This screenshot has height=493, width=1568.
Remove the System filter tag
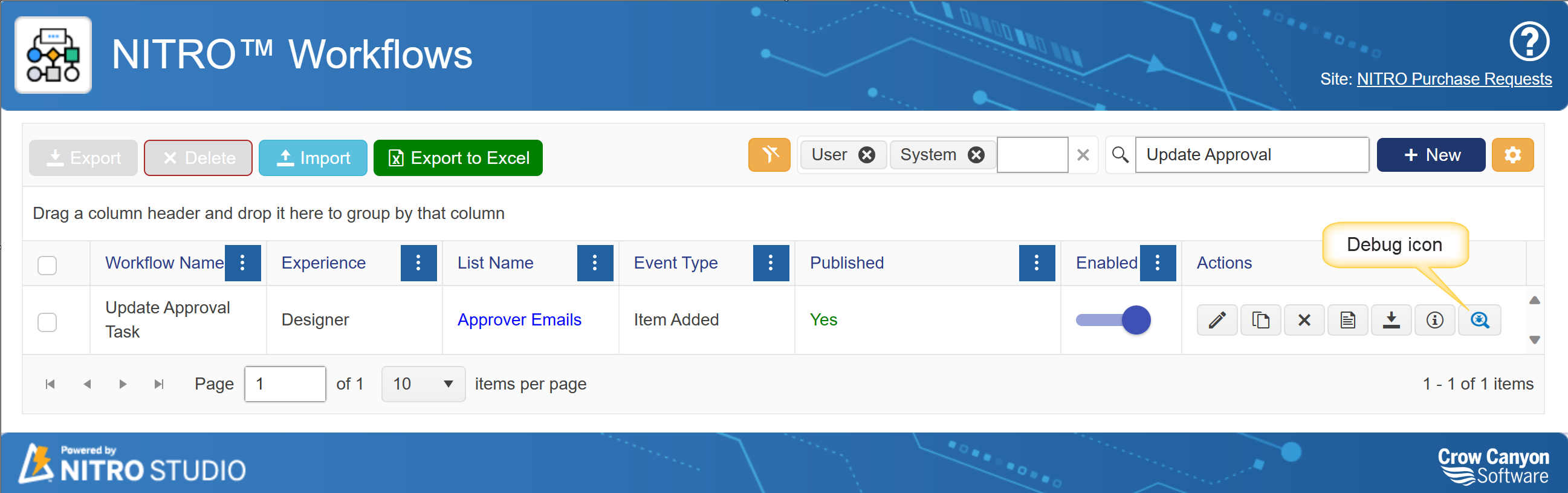[x=976, y=155]
